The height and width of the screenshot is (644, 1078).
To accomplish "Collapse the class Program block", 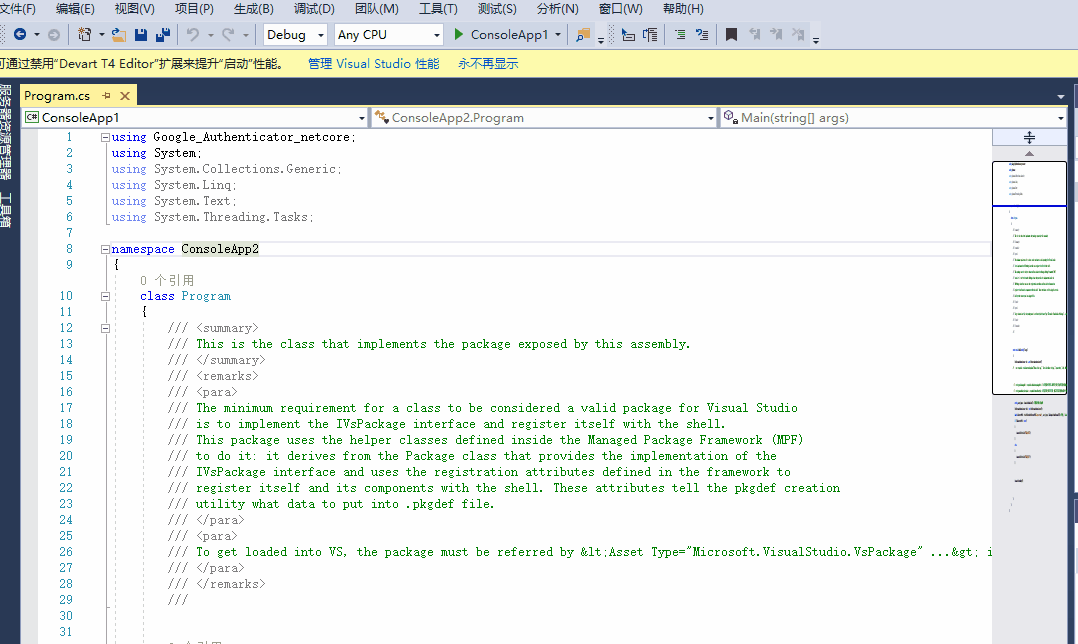I will (105, 296).
